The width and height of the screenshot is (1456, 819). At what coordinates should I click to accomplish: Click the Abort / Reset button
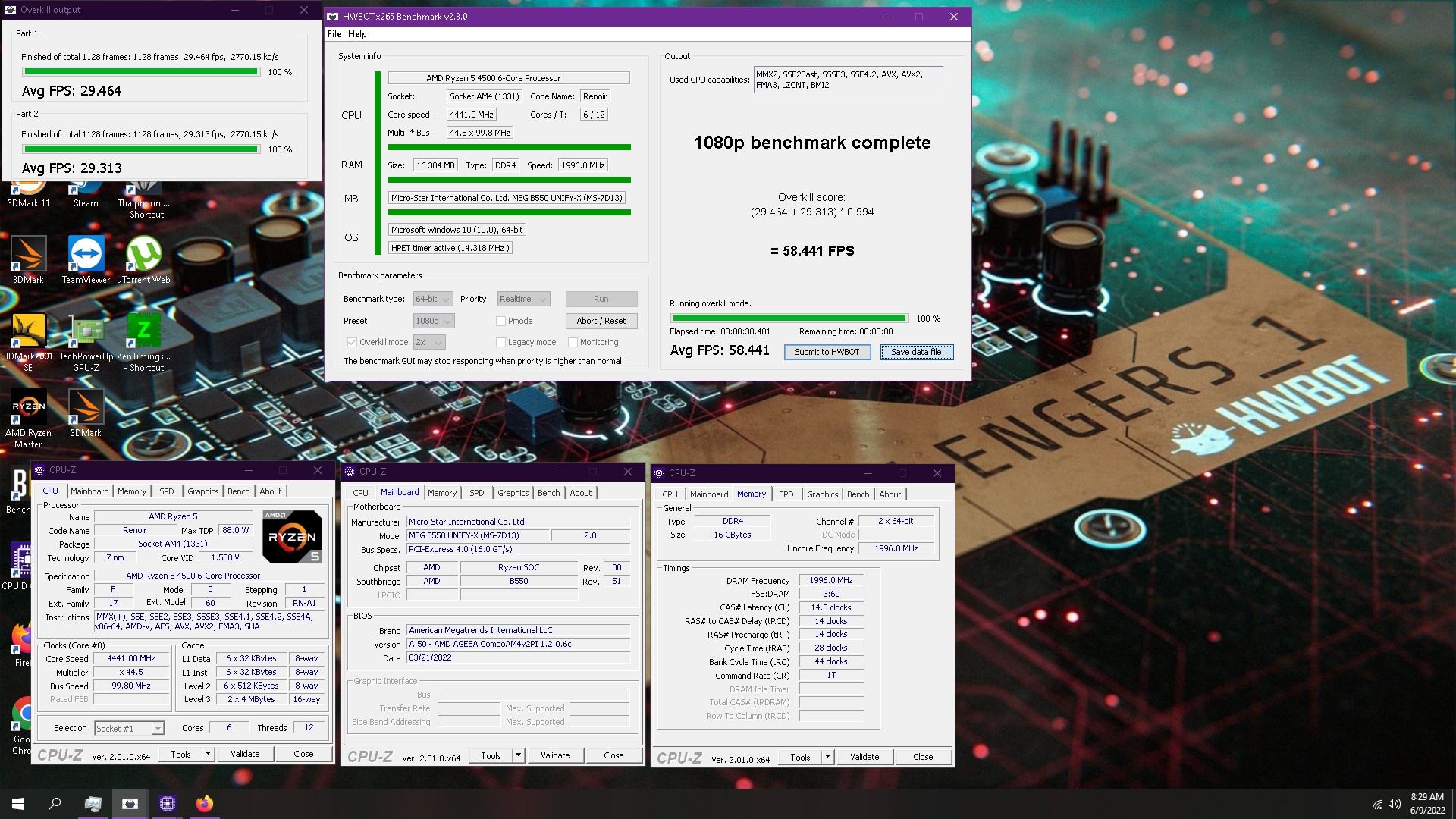pos(601,321)
